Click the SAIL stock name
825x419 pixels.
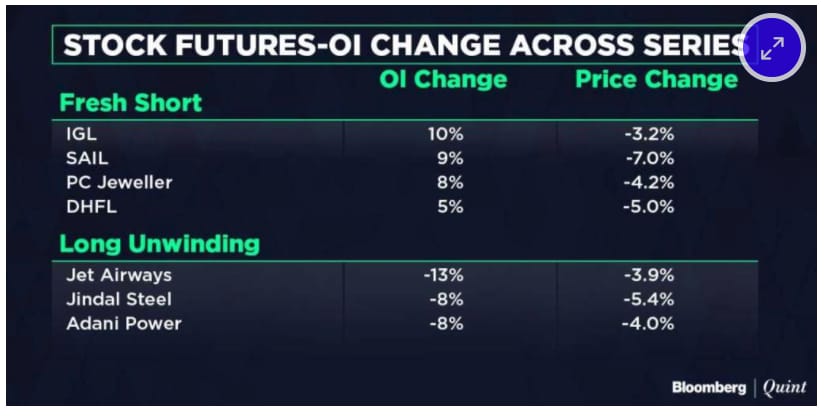(86, 157)
